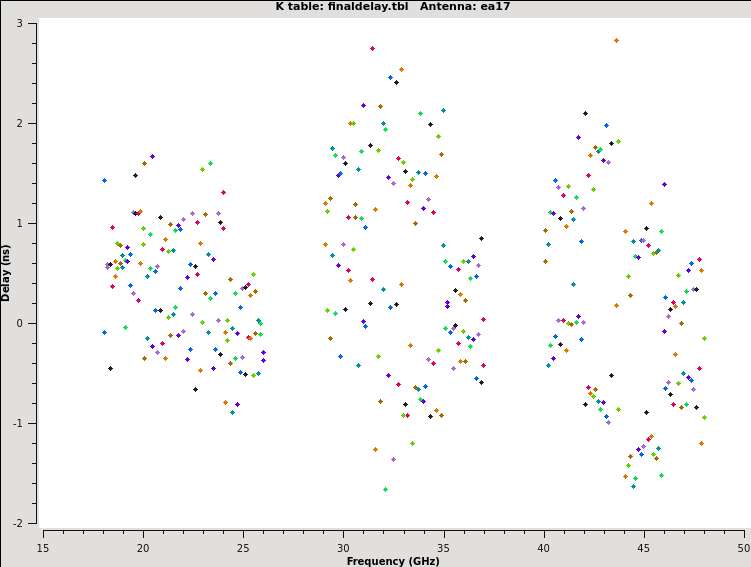Click the x-axis tick label '15'
Viewport: 751px width, 567px height.
pyautogui.click(x=43, y=548)
